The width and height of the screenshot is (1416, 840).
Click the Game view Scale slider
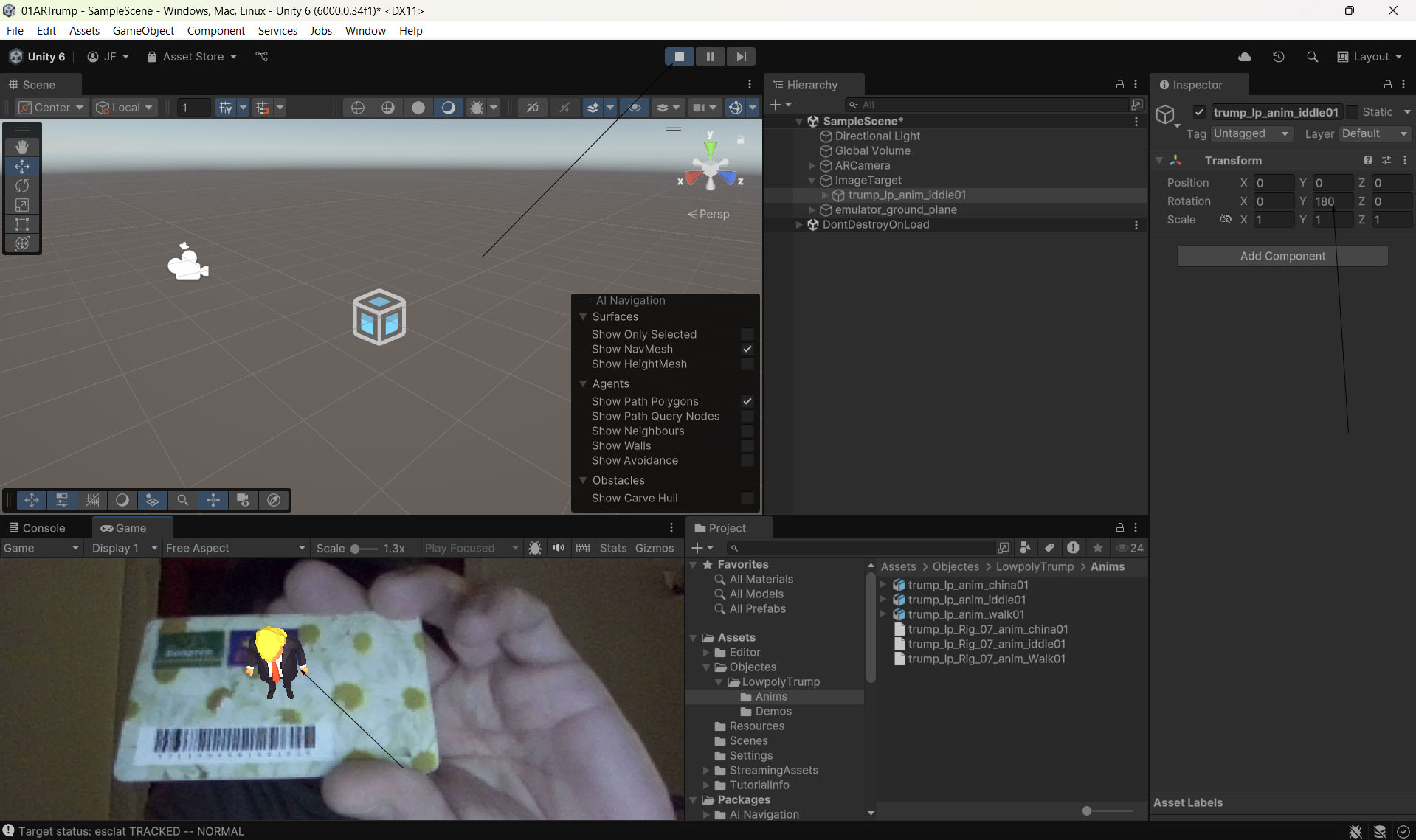point(364,549)
